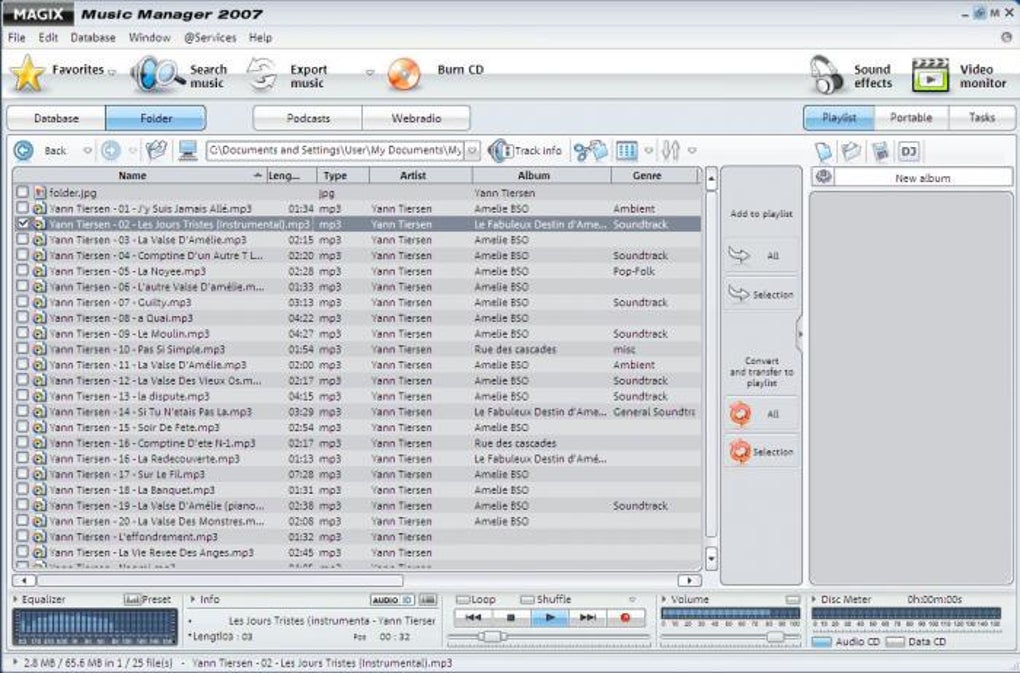Tick checkbox for 05 - La Noyee.mp3
Screen dimensions: 1020x673
coord(23,271)
